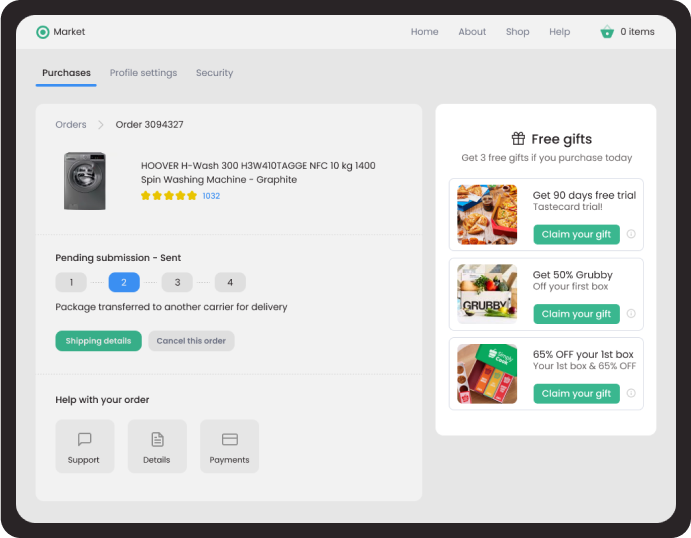Select progress step 4
Viewport: 691px width, 538px height.
[x=230, y=282]
